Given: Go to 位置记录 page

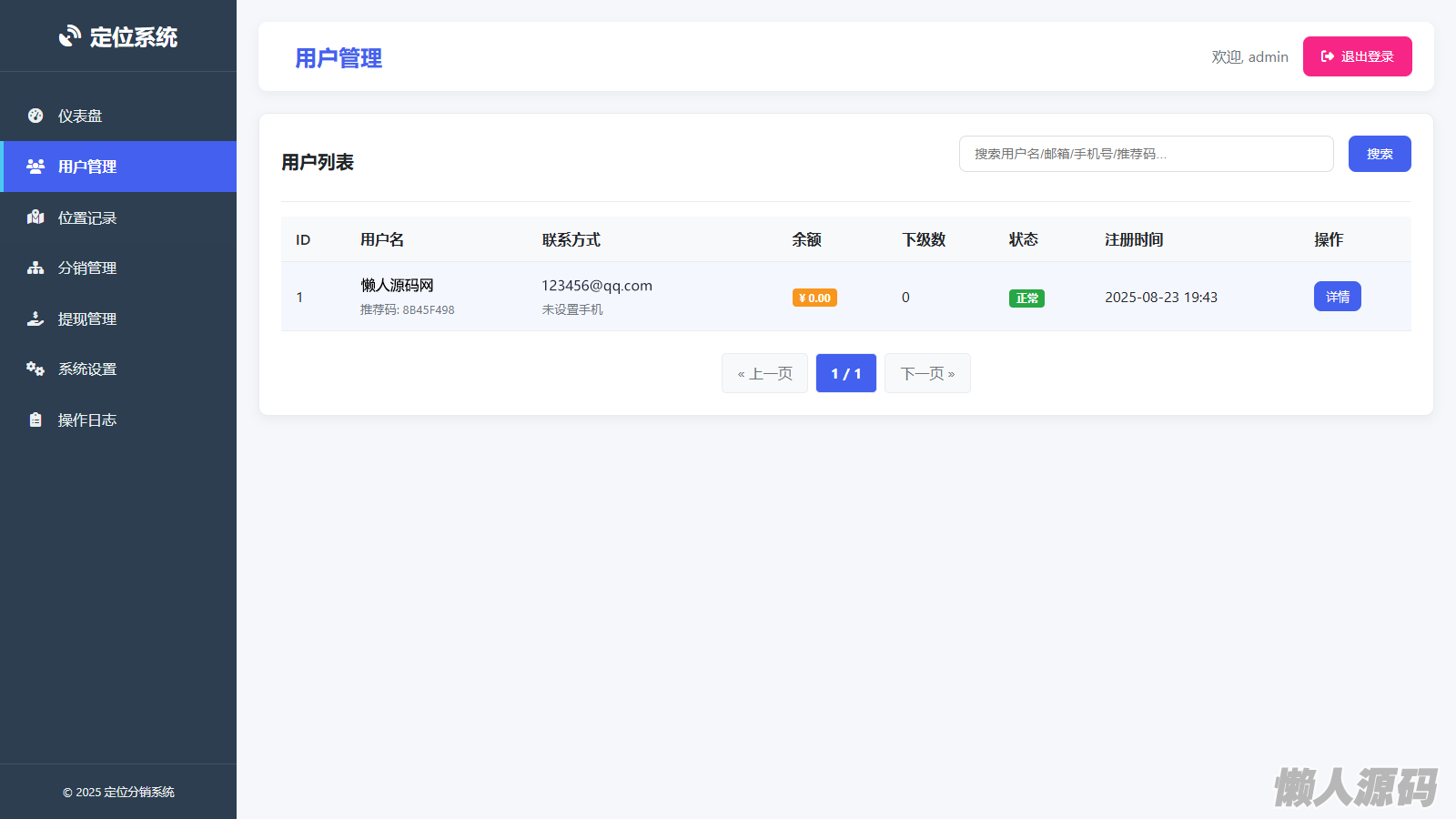Looking at the screenshot, I should [x=87, y=218].
